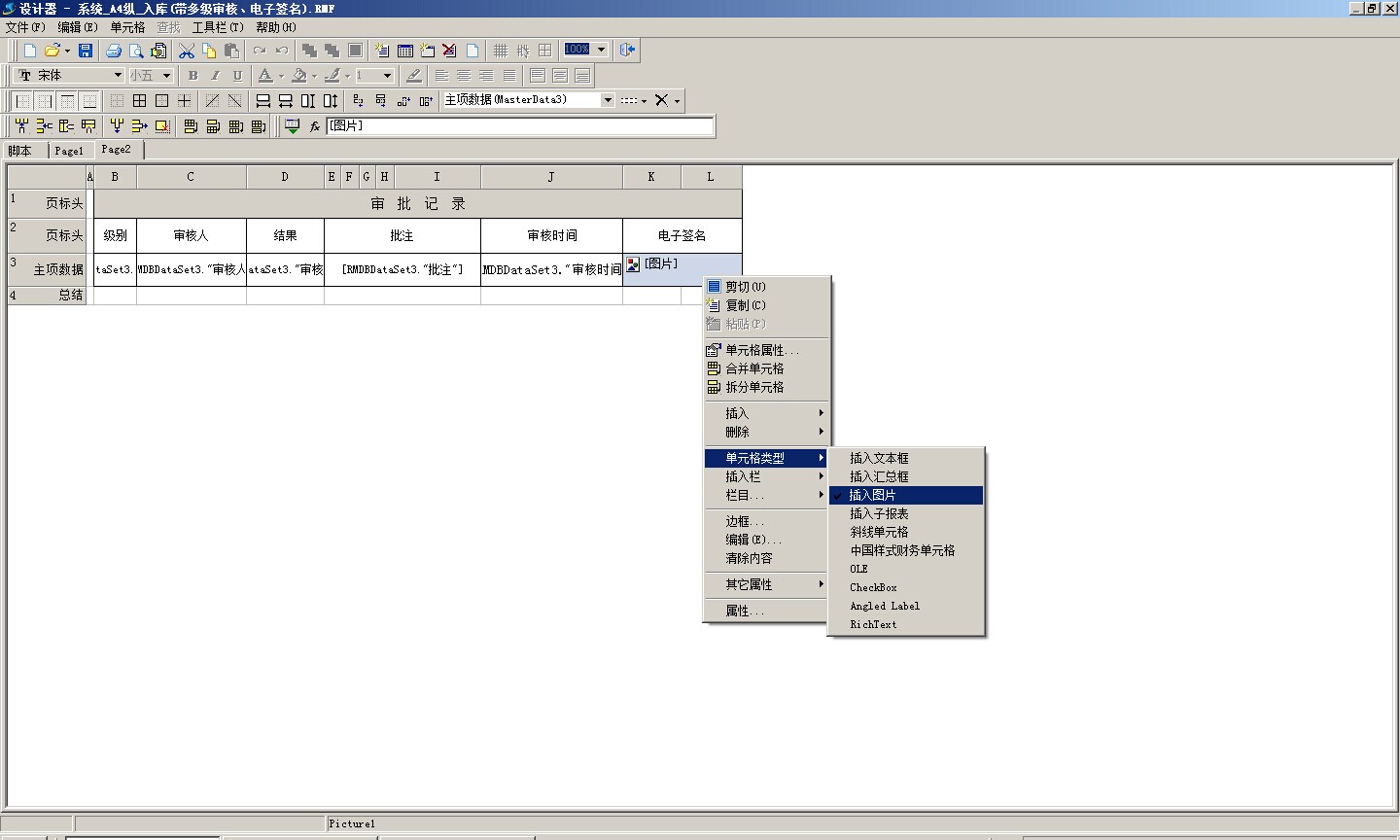This screenshot has width=1400, height=840.
Task: Click the formula input field showing [图片]
Action: [x=520, y=126]
